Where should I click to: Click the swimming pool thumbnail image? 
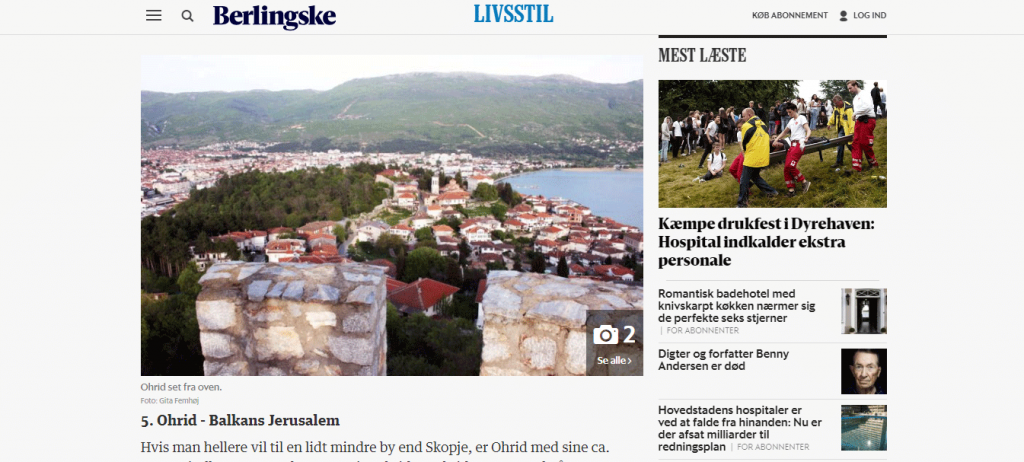[864, 428]
